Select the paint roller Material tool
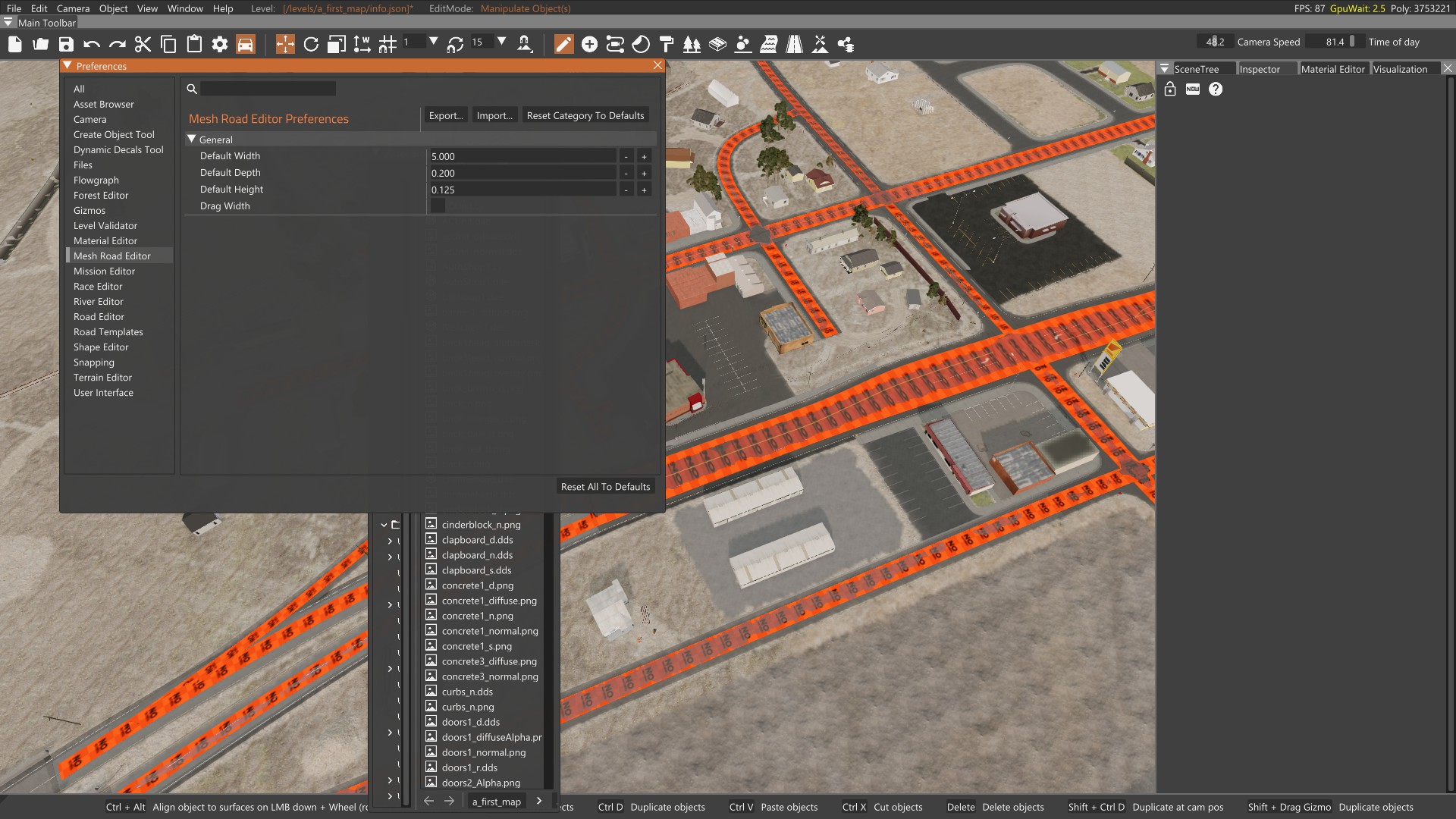 click(x=666, y=44)
